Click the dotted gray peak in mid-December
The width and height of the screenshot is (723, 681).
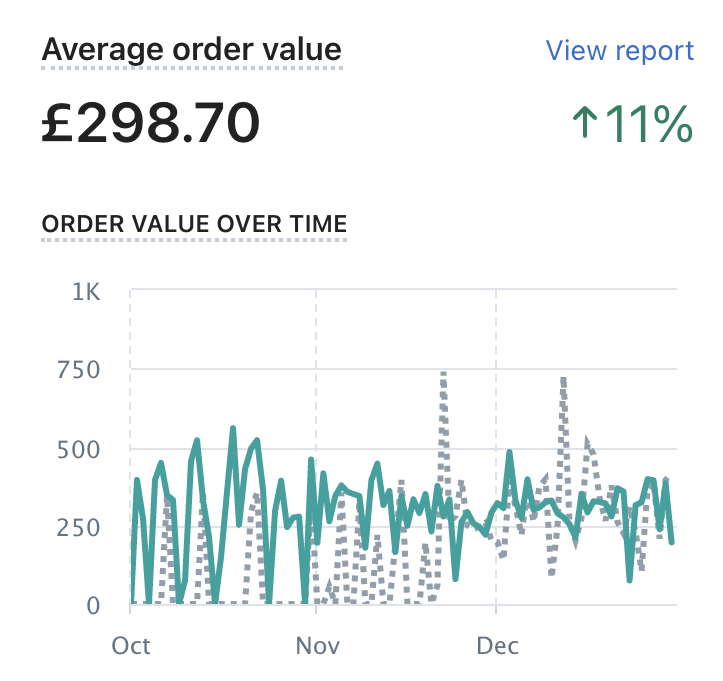[x=564, y=380]
